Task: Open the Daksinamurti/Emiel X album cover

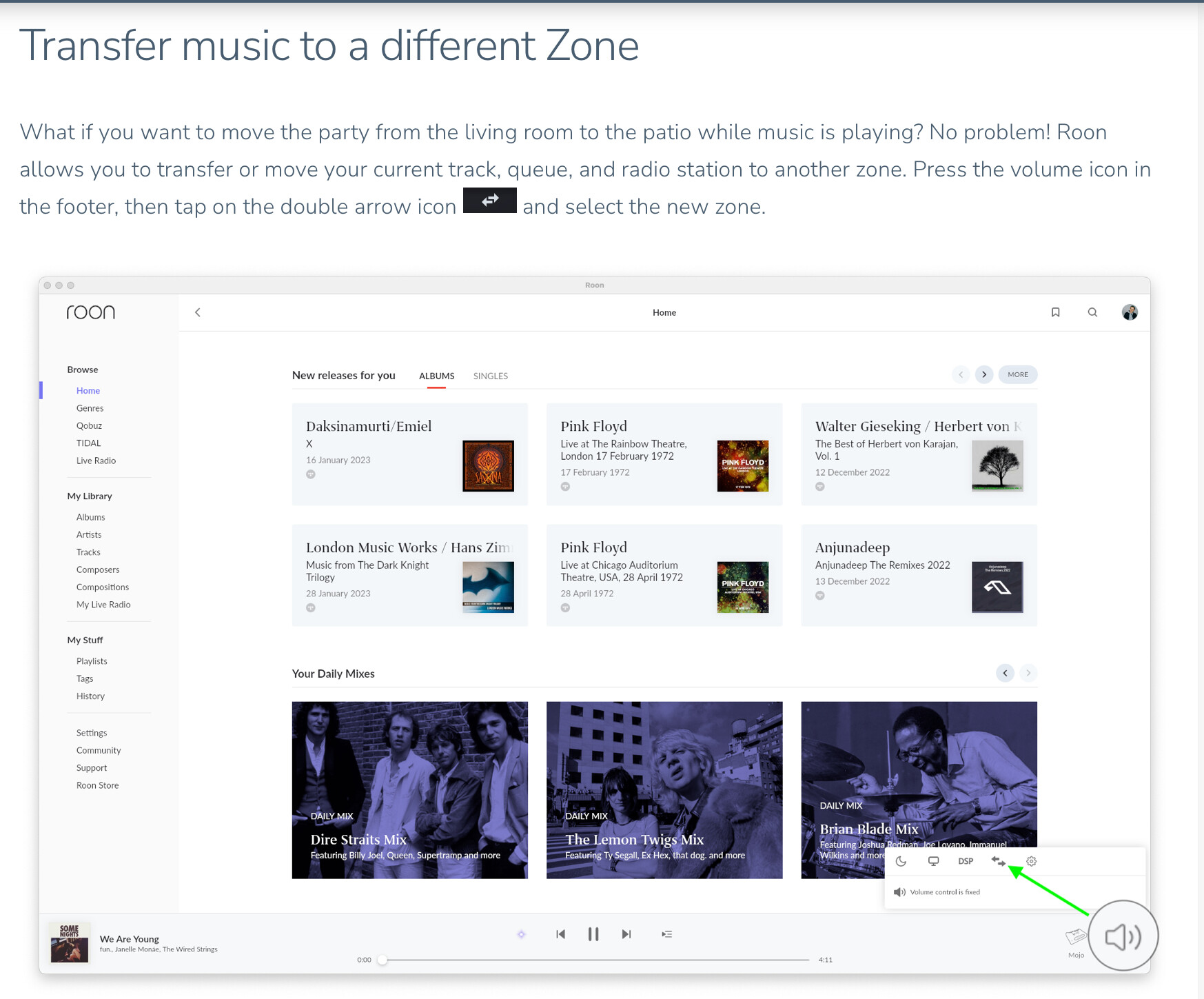Action: coord(488,466)
